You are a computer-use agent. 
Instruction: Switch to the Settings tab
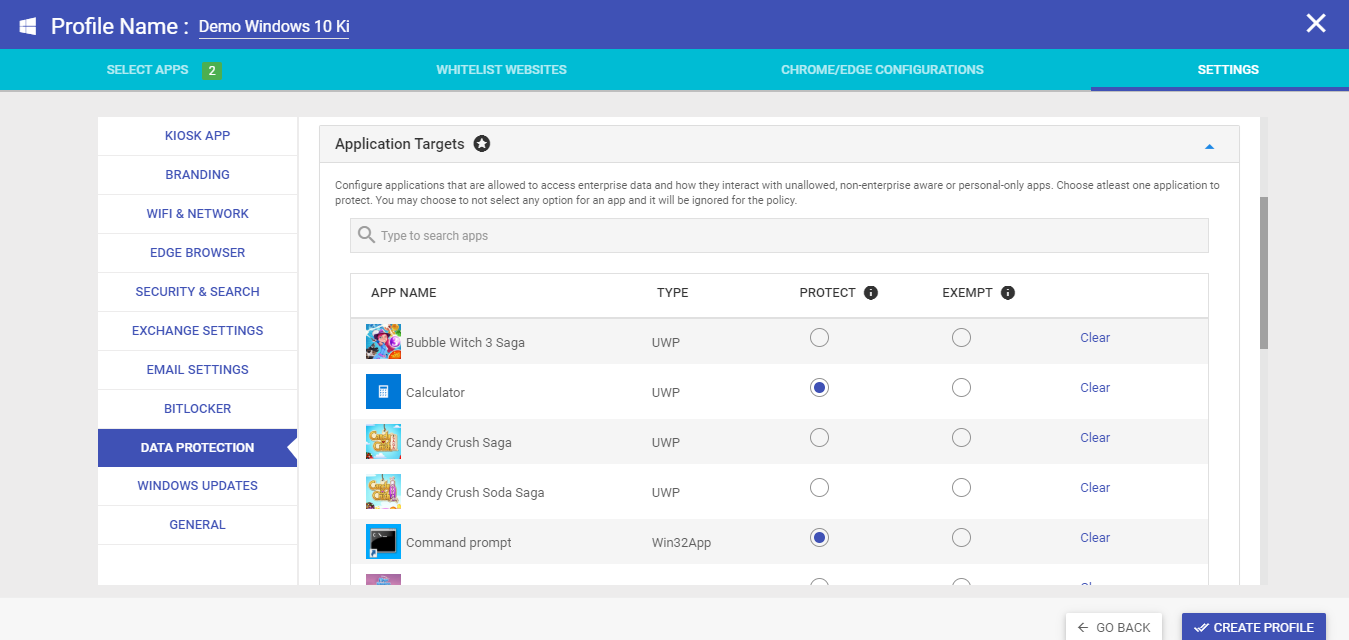[1228, 70]
